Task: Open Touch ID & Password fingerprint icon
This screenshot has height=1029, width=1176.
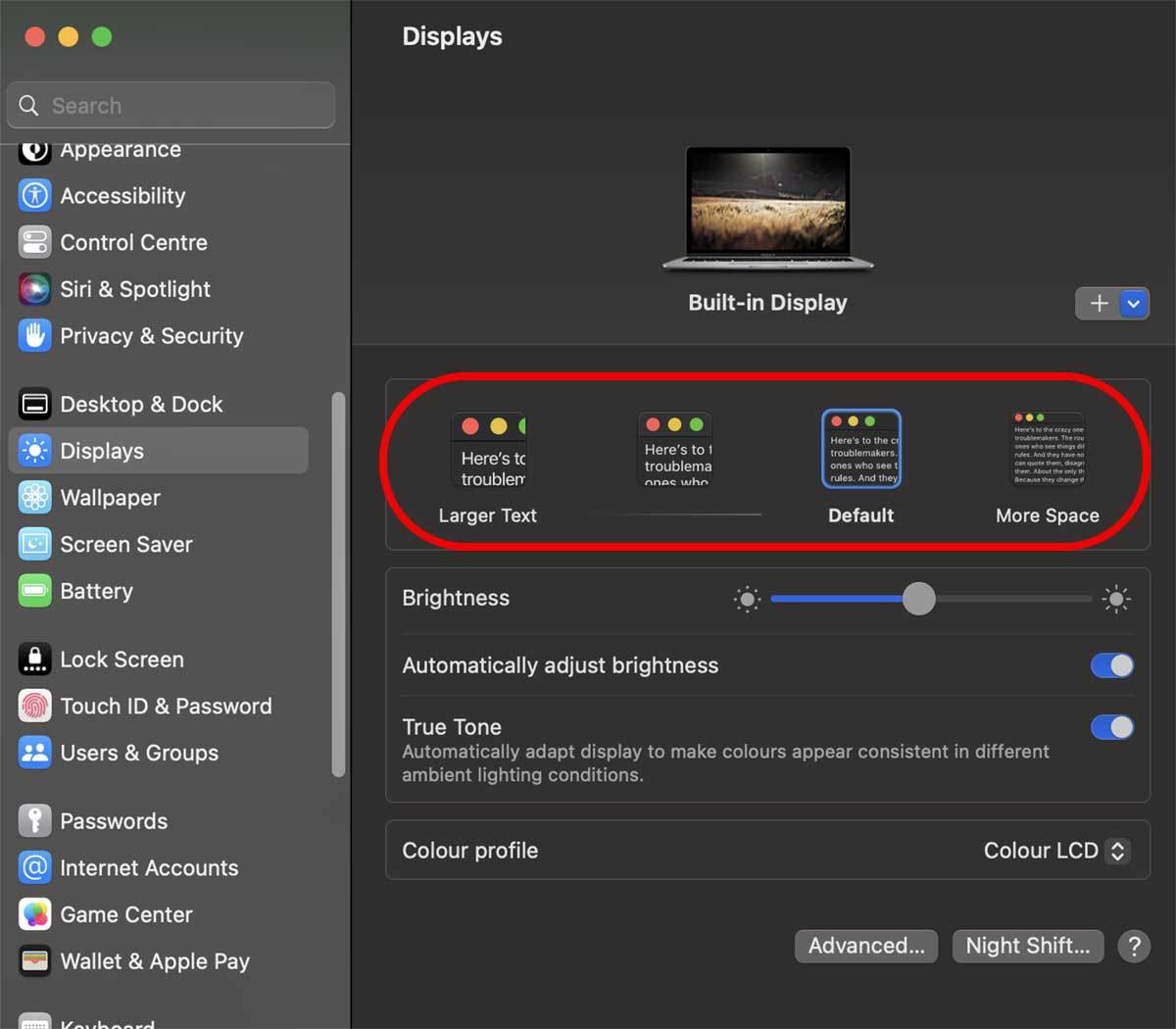Action: (35, 707)
